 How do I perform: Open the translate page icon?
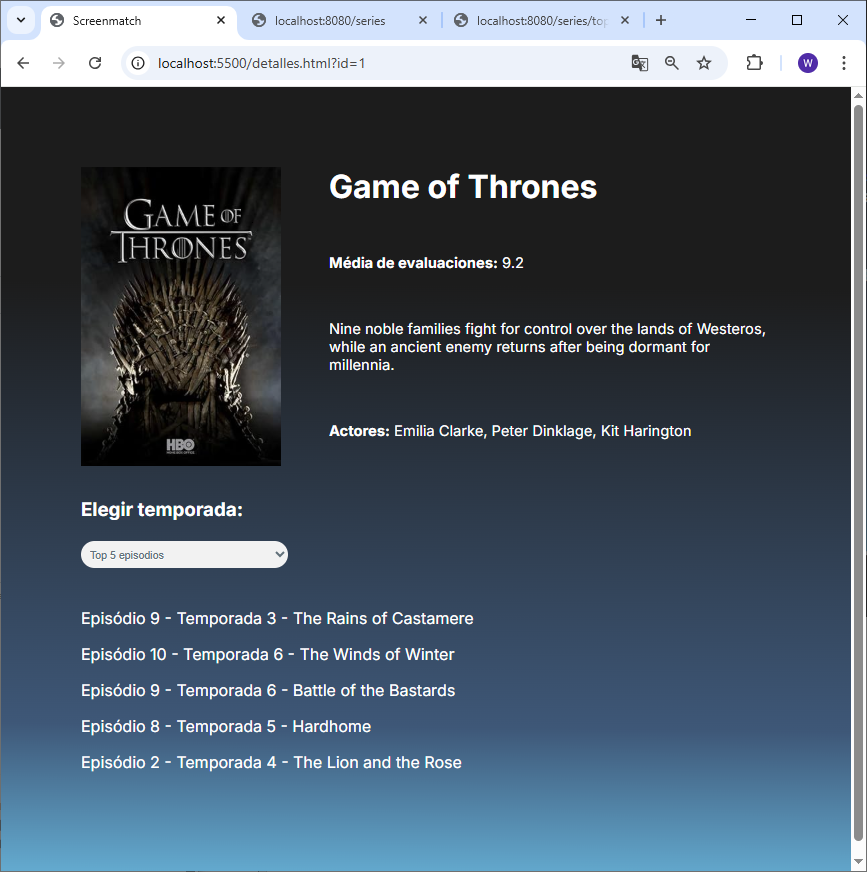pos(640,63)
